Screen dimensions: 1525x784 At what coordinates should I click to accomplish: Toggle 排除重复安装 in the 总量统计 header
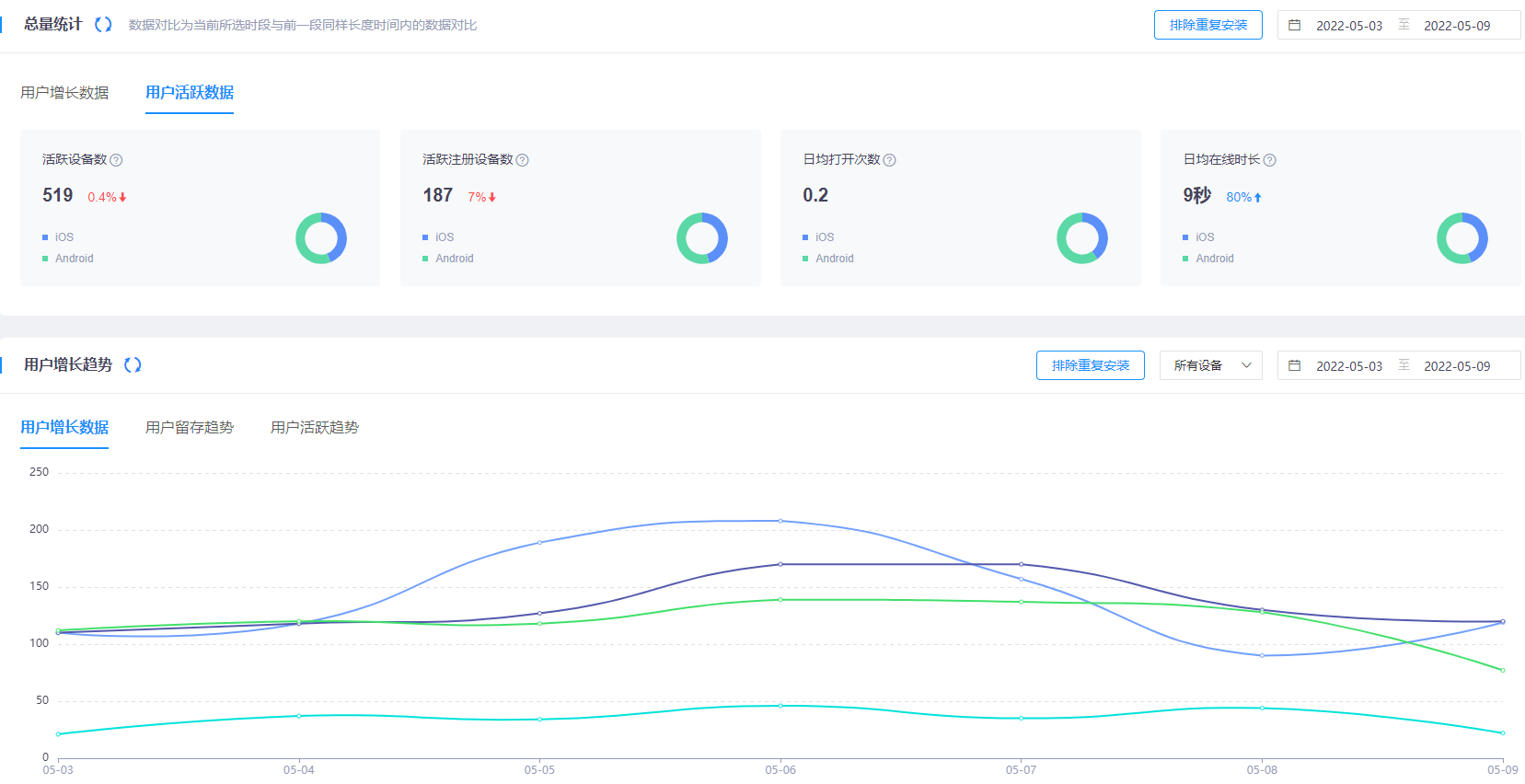(x=1207, y=26)
